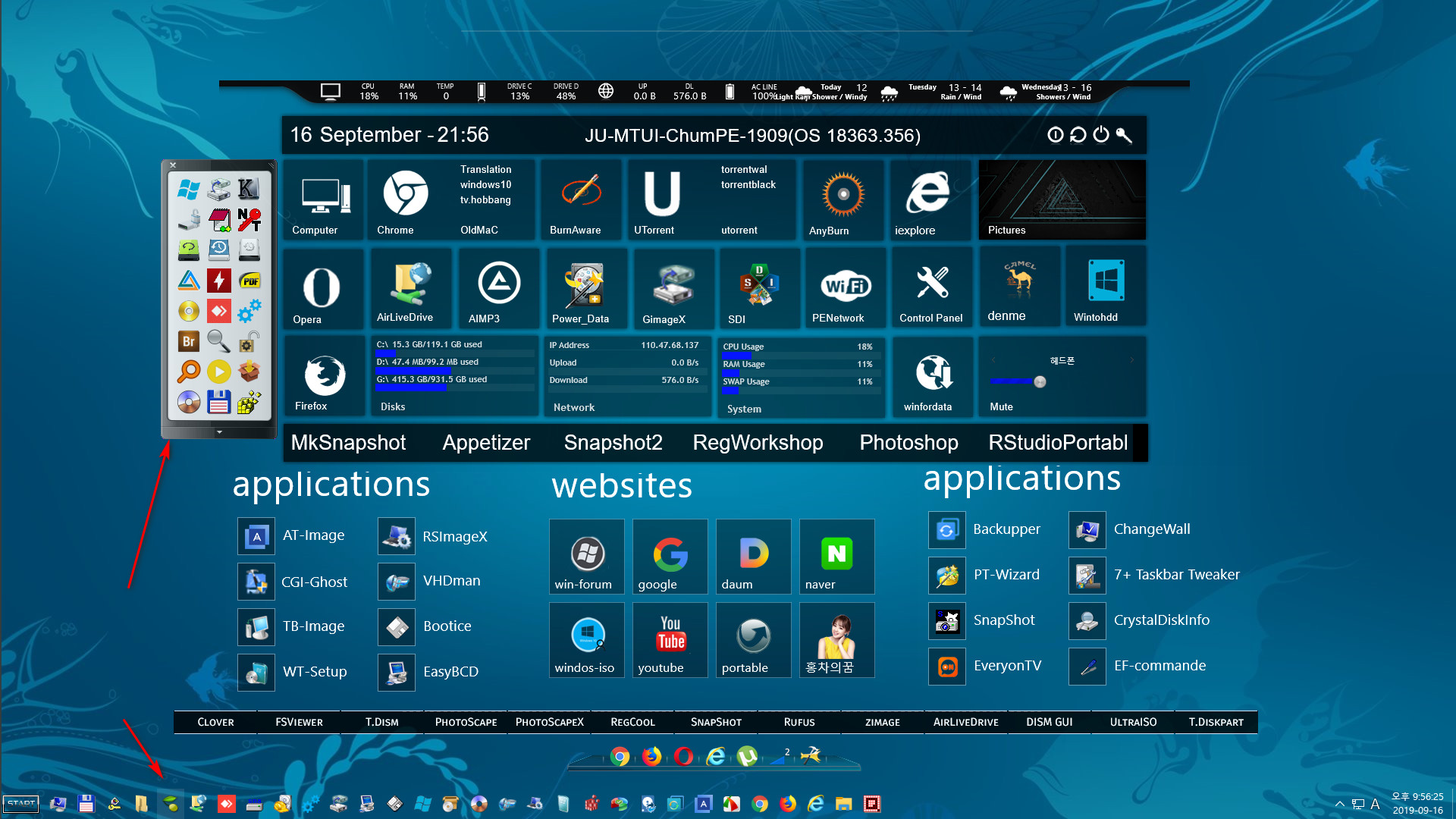Open the youtube website tile

click(x=670, y=640)
